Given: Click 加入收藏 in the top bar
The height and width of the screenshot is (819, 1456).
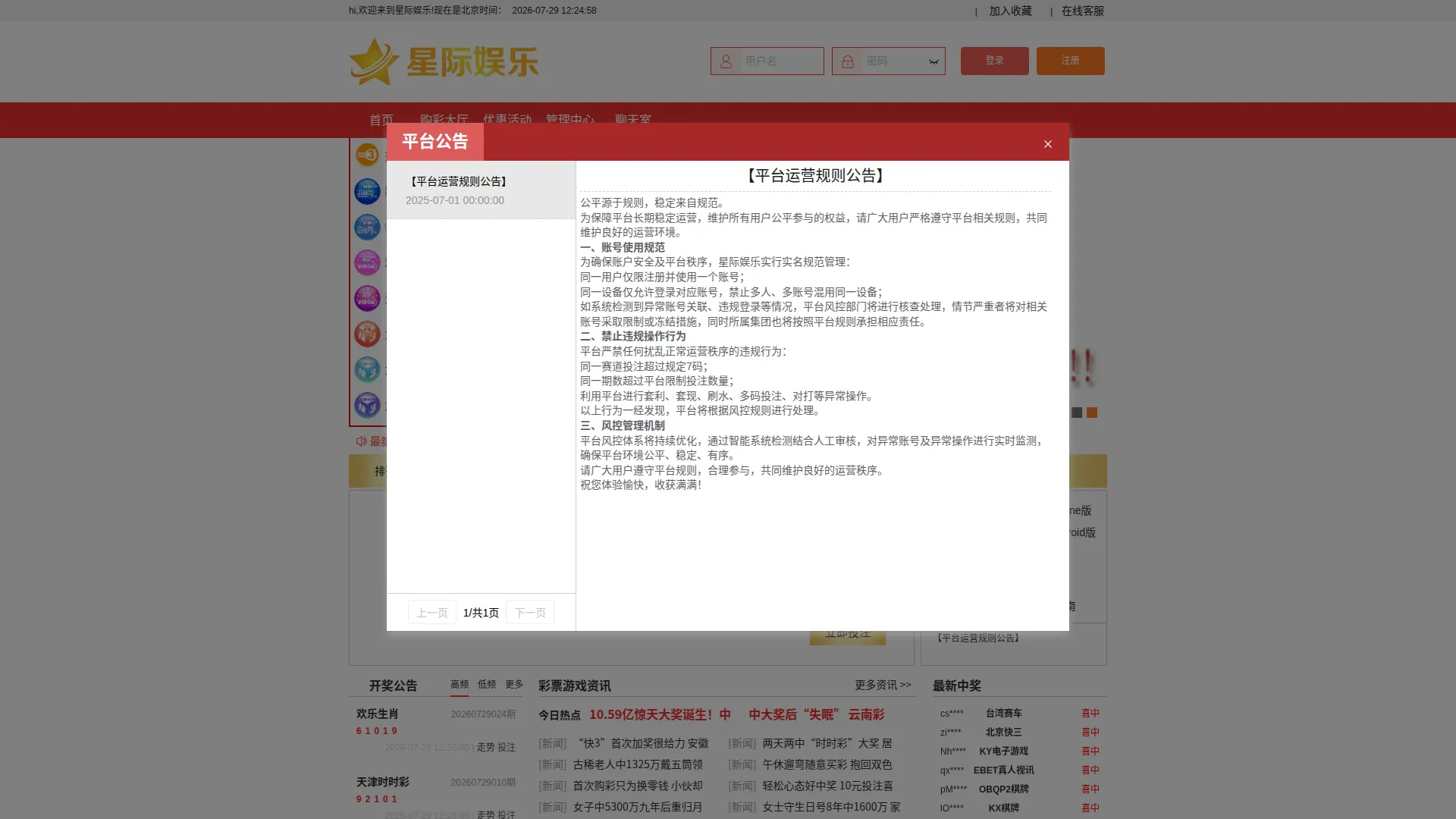Looking at the screenshot, I should click(x=1010, y=11).
